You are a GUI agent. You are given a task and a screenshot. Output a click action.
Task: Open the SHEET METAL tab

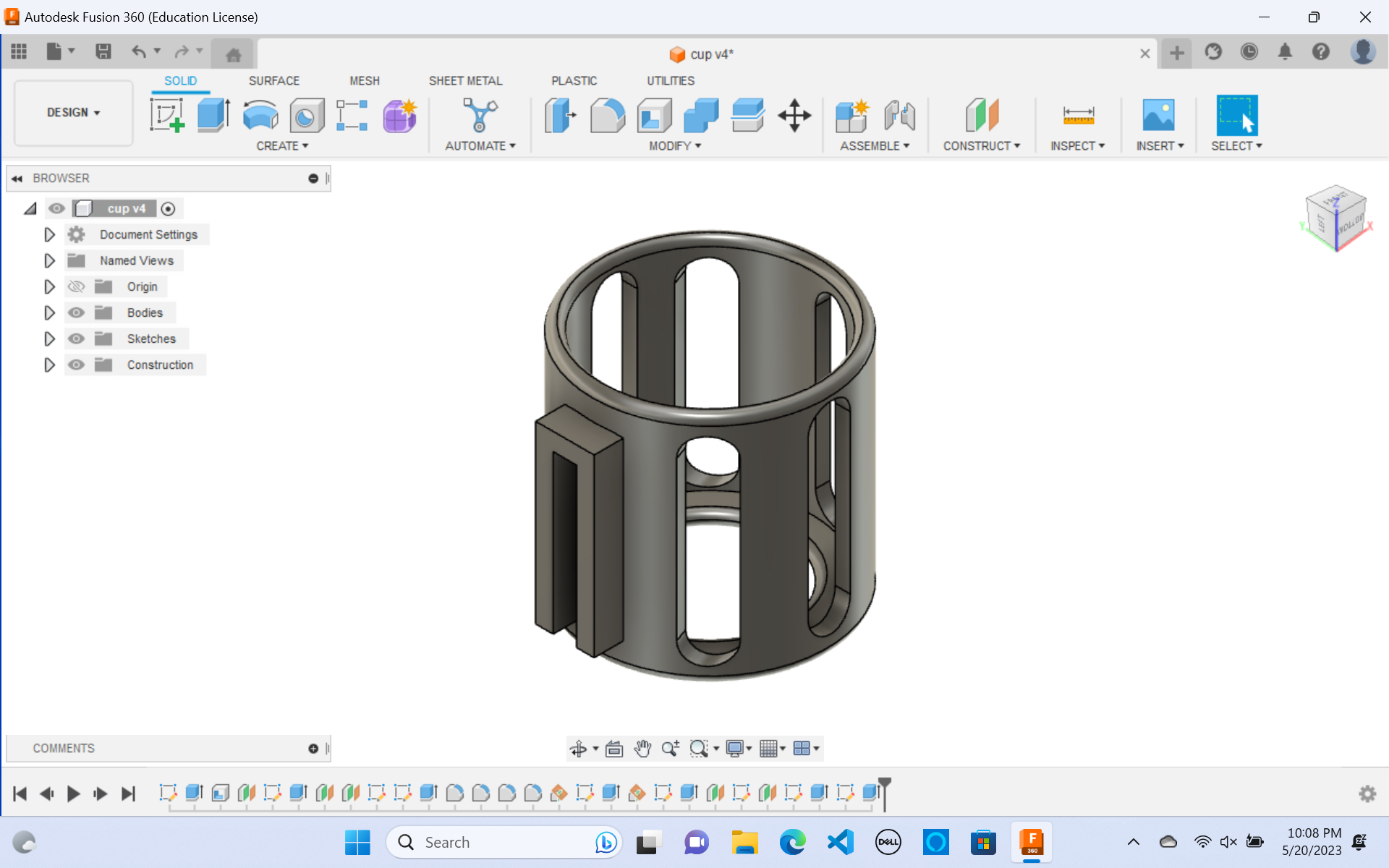(x=466, y=80)
